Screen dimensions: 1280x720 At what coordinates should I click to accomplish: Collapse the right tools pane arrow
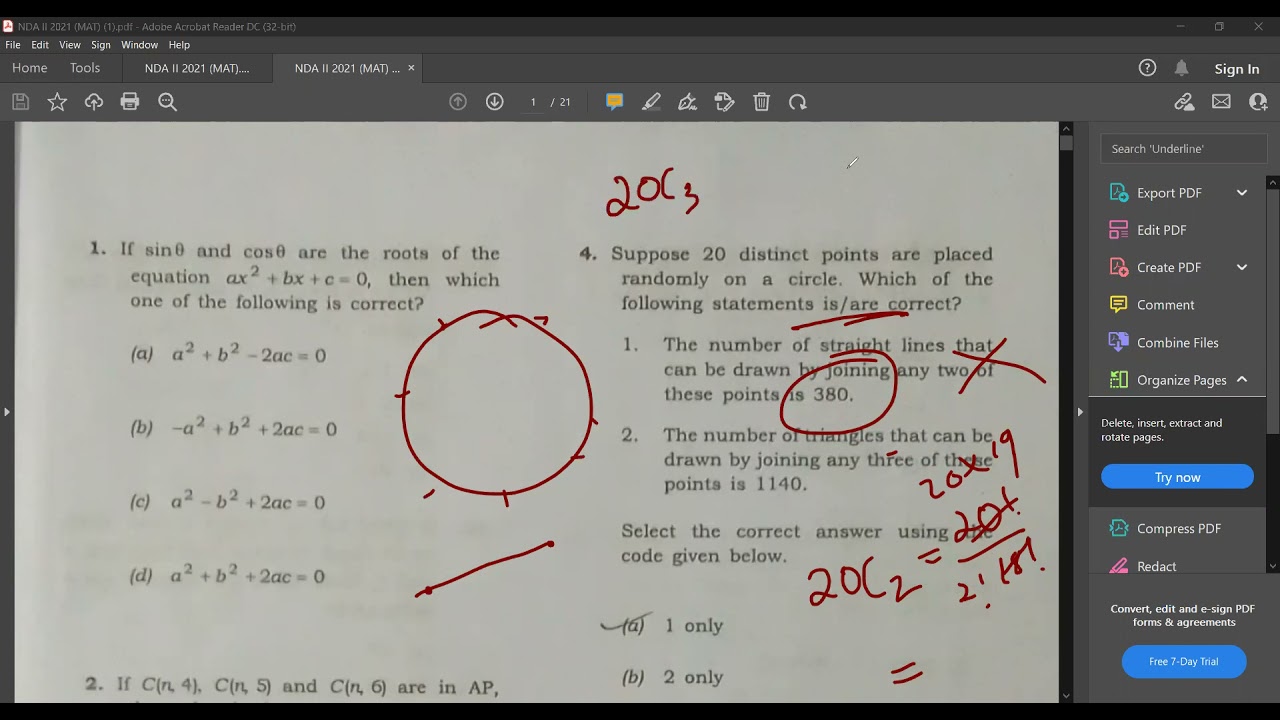pos(1080,412)
